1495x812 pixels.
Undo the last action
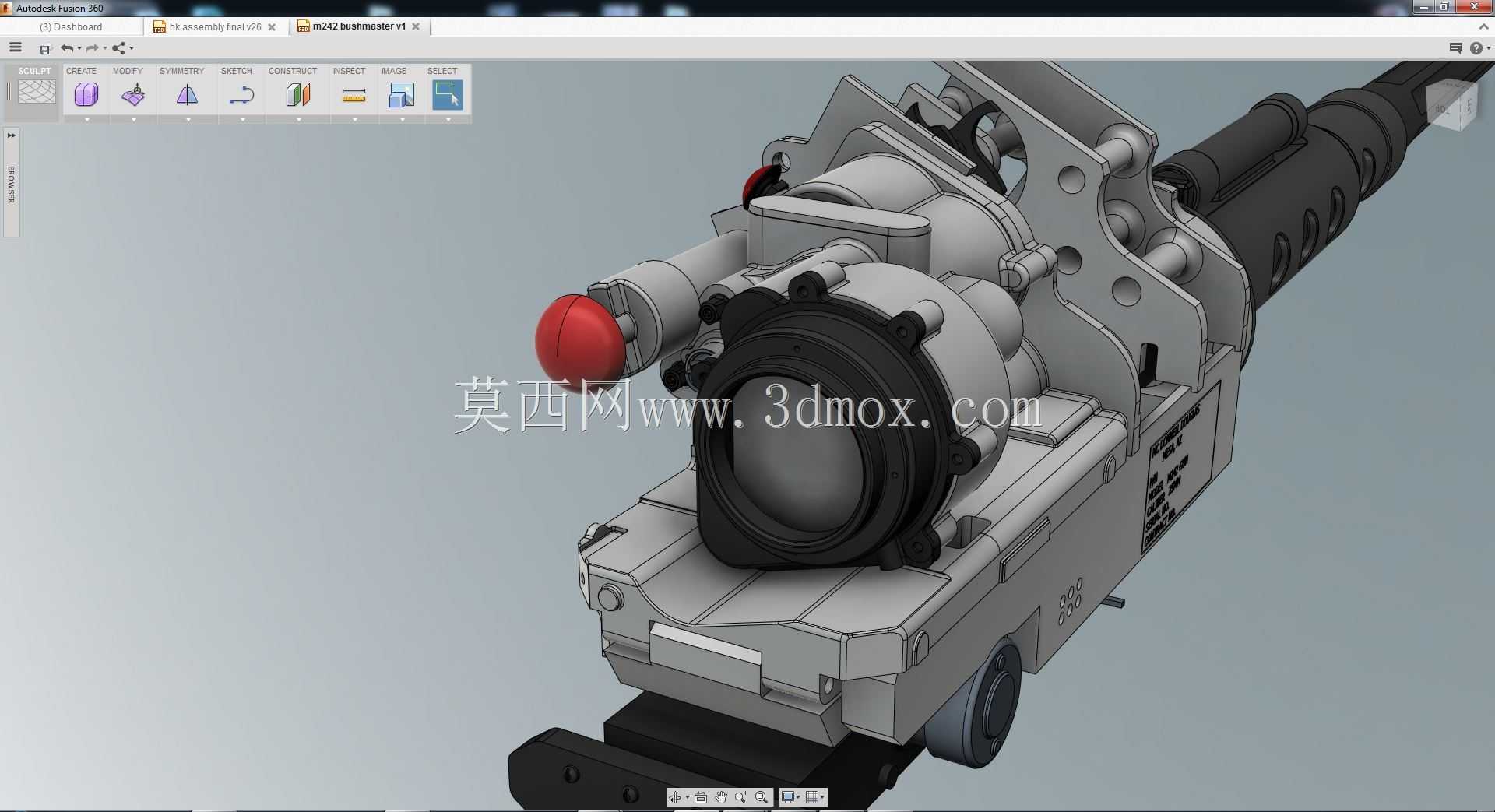point(67,48)
